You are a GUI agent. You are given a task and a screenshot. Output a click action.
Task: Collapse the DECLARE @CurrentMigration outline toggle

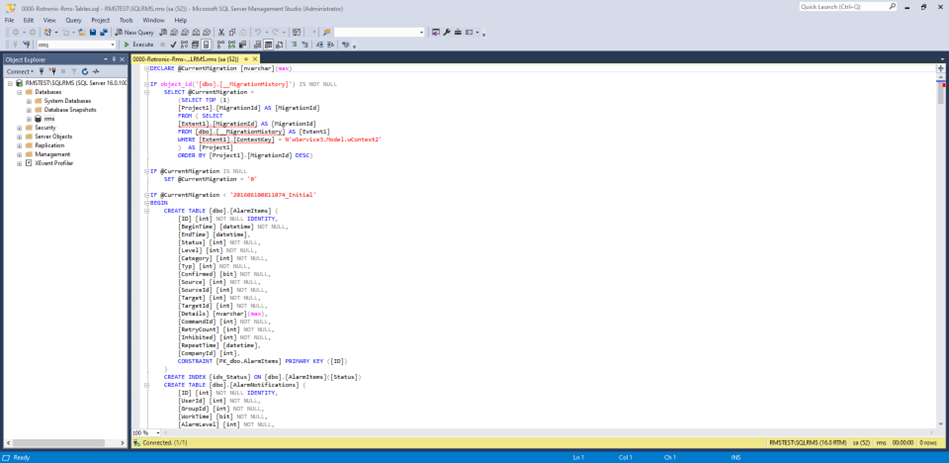(146, 68)
